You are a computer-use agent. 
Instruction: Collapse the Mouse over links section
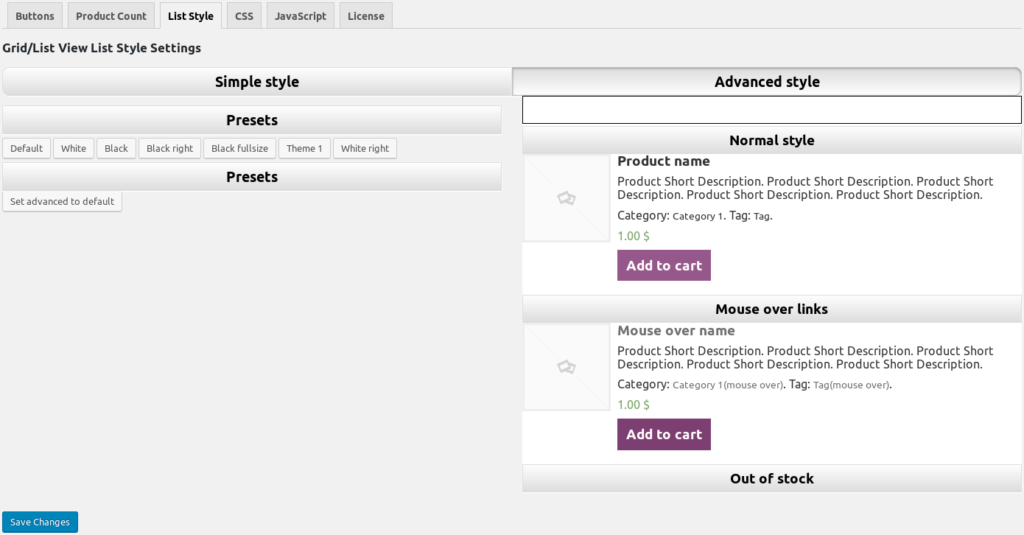pos(771,309)
